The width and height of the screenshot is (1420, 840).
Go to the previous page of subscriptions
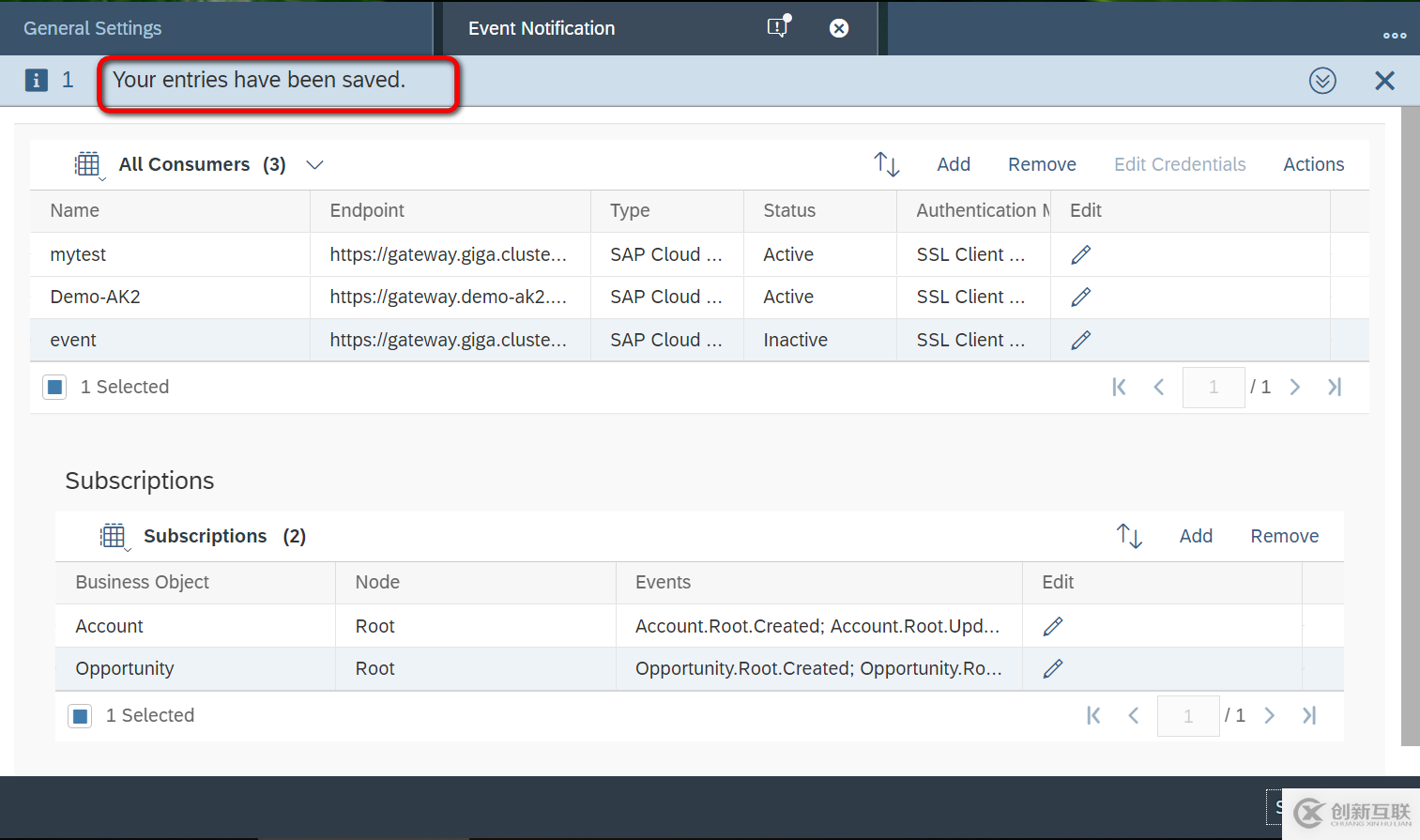click(1133, 715)
